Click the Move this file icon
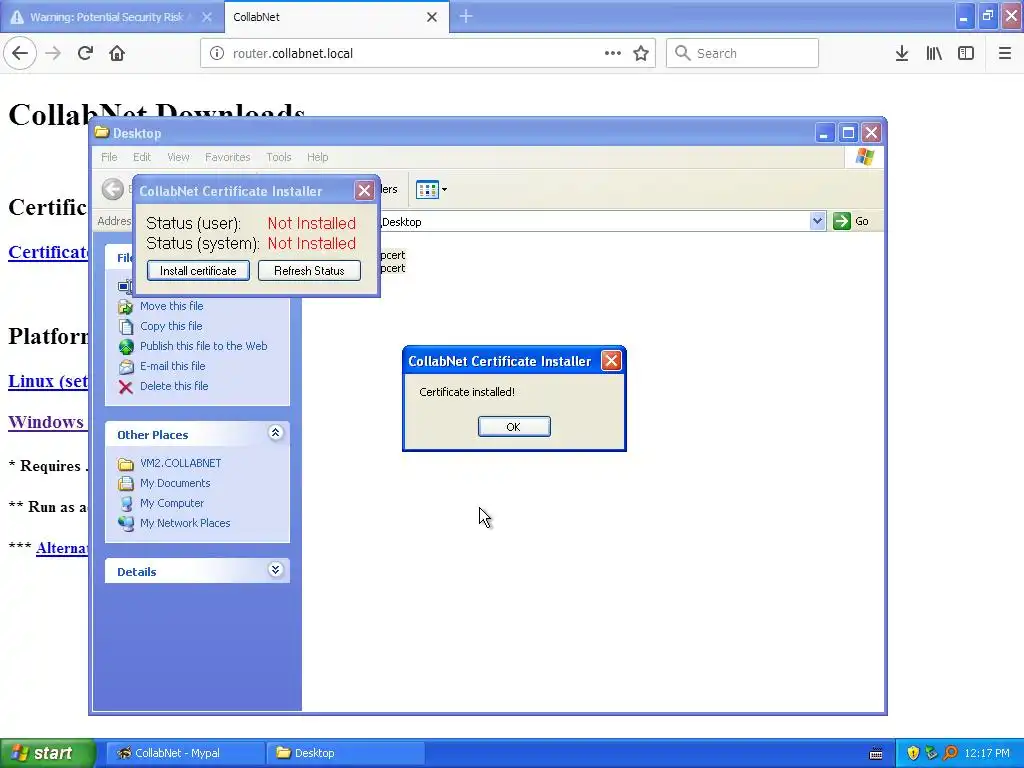Image resolution: width=1024 pixels, height=768 pixels. 125,306
